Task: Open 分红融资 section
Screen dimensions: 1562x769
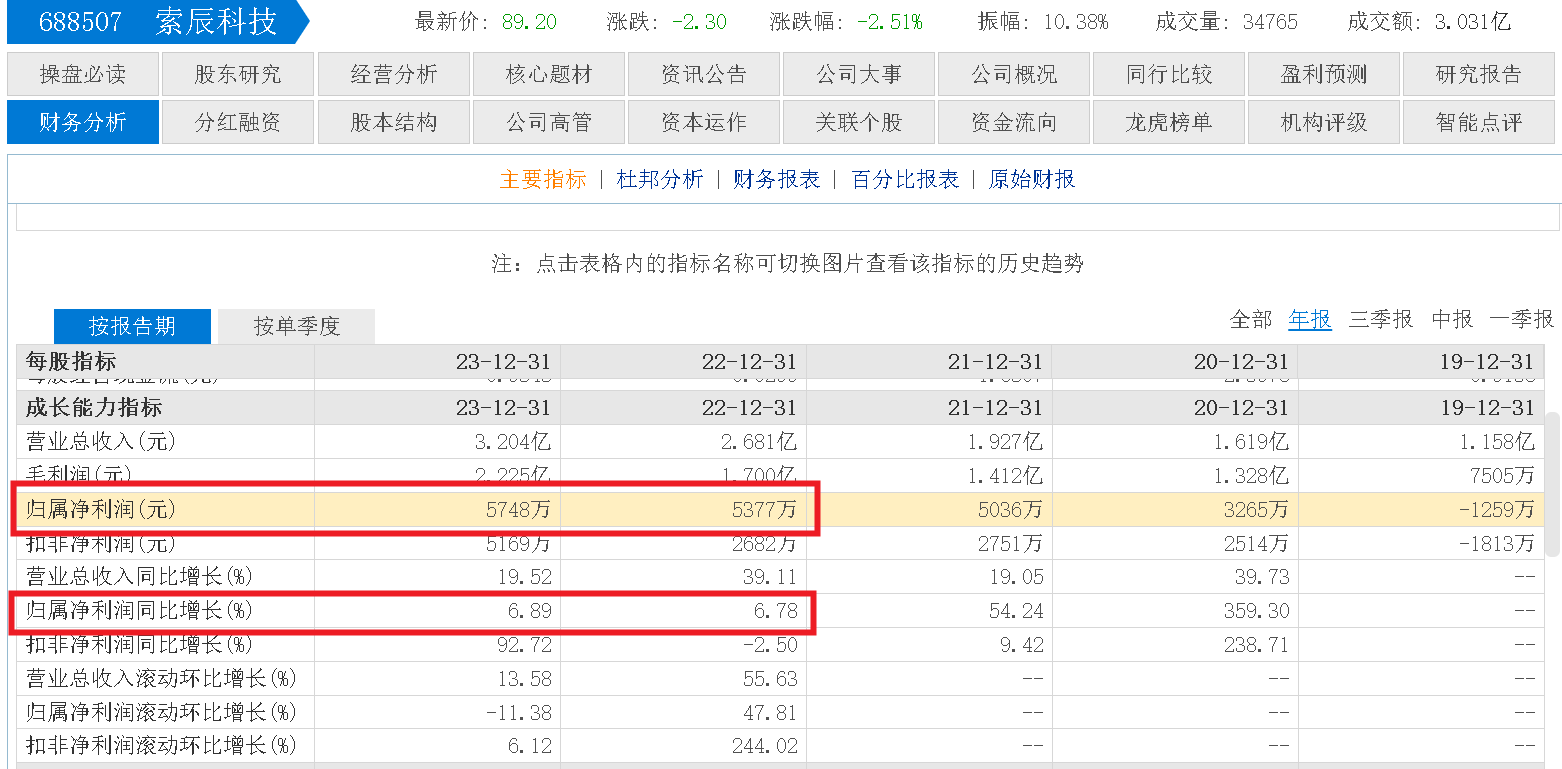Action: pyautogui.click(x=238, y=123)
